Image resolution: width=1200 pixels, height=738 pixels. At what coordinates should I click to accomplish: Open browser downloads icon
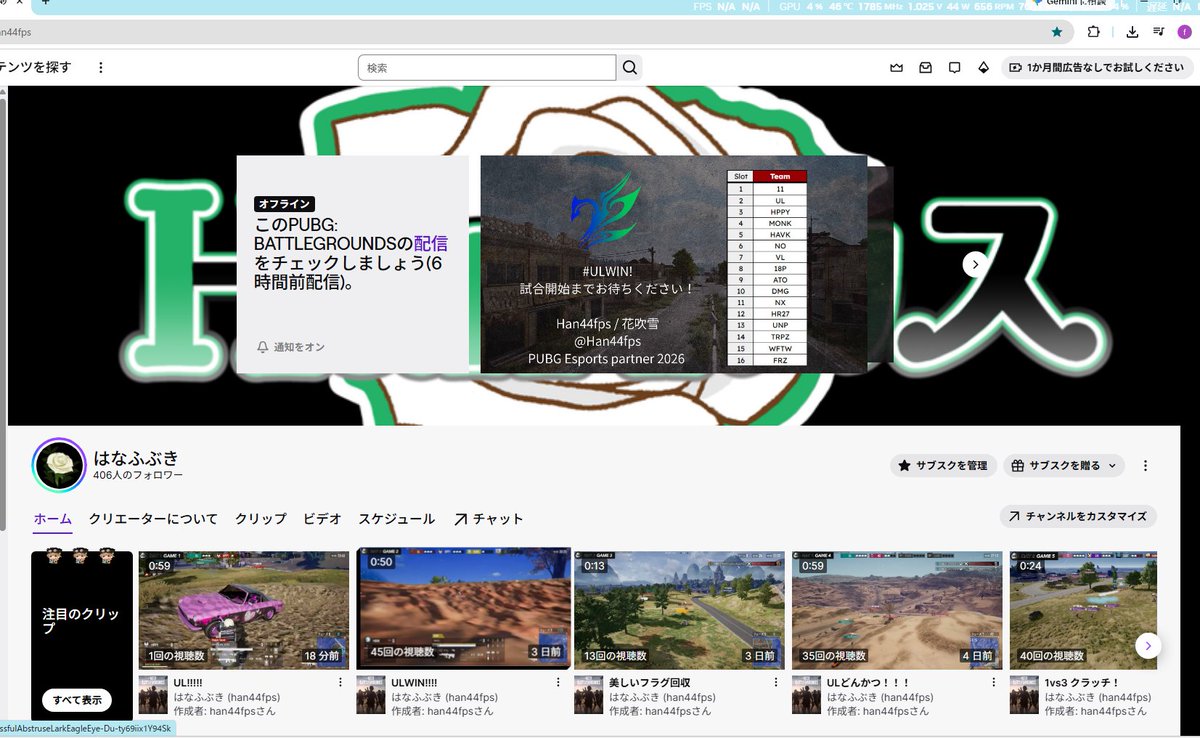click(1132, 32)
